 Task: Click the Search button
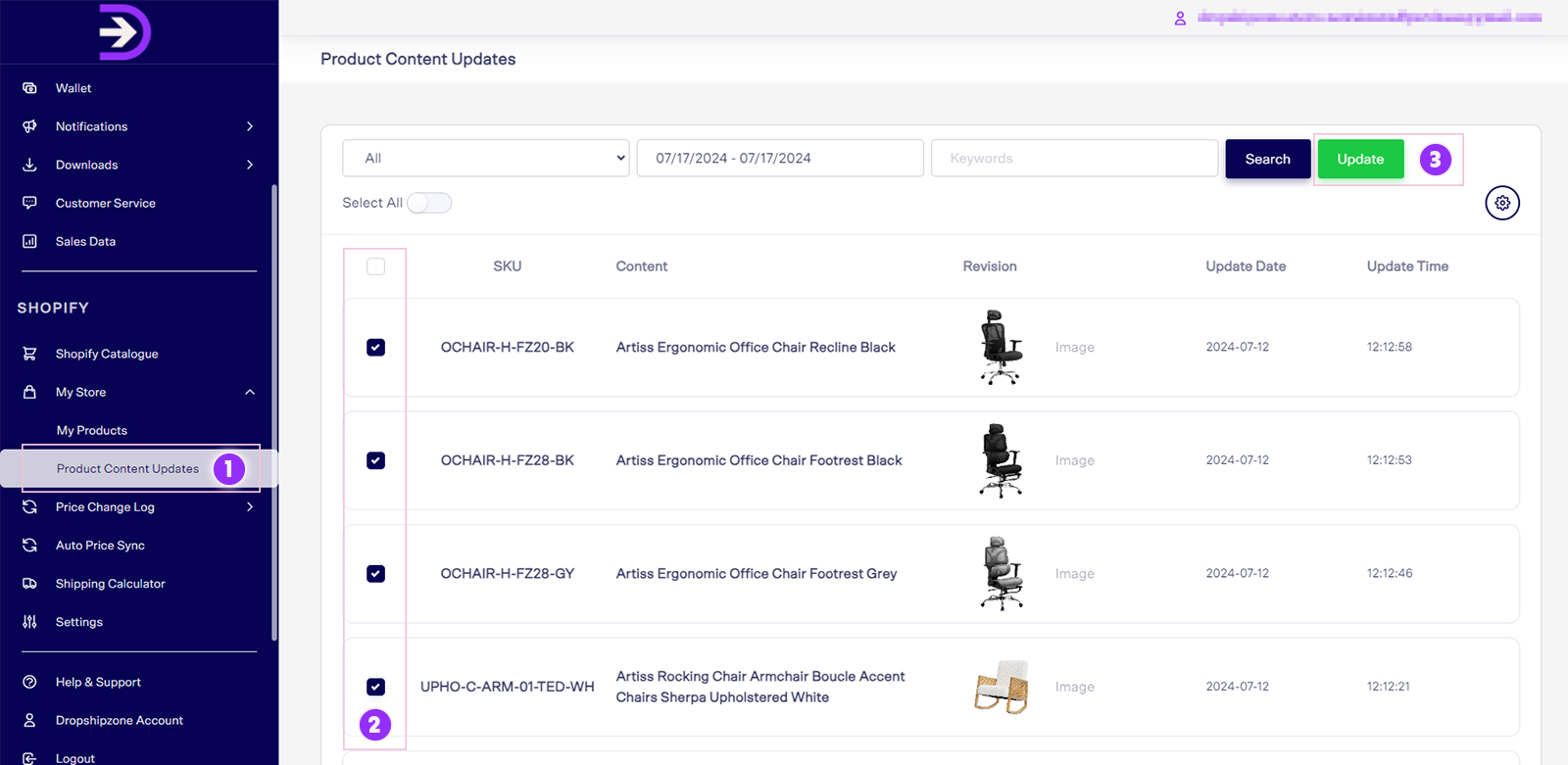[x=1267, y=159]
